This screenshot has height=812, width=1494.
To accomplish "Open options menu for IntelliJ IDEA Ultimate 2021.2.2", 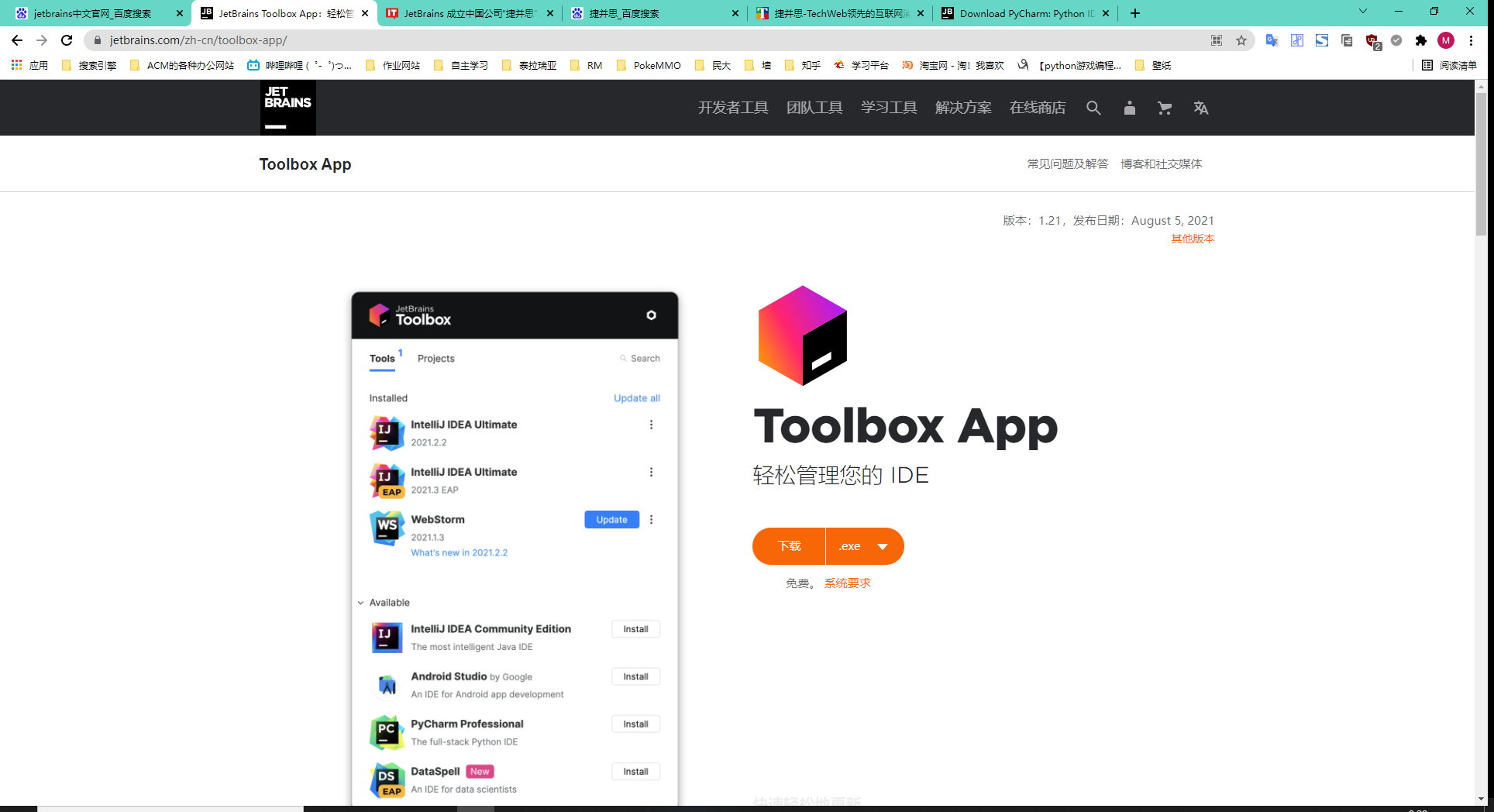I will pyautogui.click(x=651, y=425).
